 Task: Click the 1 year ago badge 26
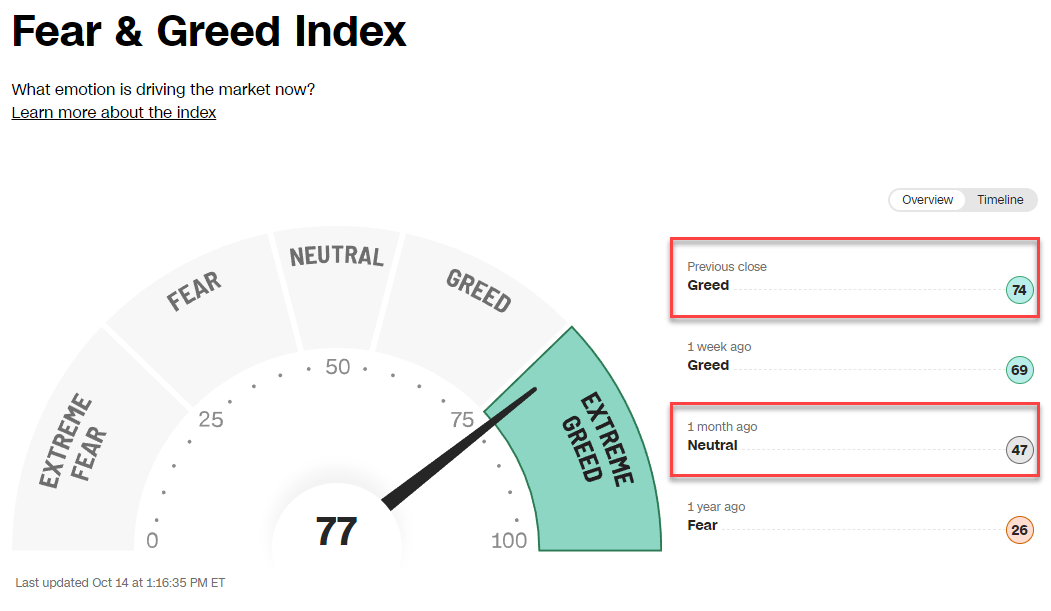coord(1019,531)
